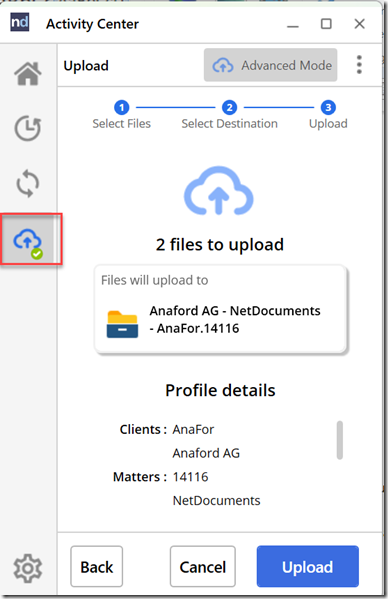Open the Sync arrows sidebar icon

28,184
